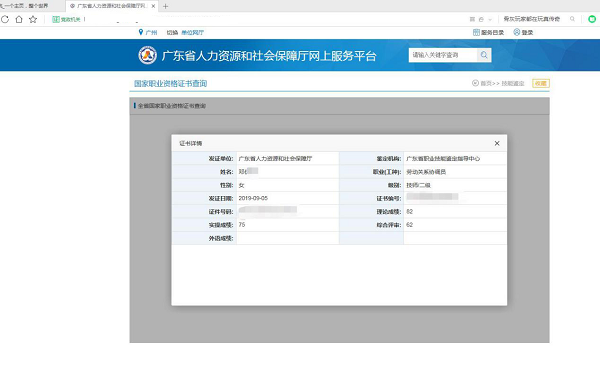Click the 登录 login link
Screen dimensions: 600x376
click(523, 33)
